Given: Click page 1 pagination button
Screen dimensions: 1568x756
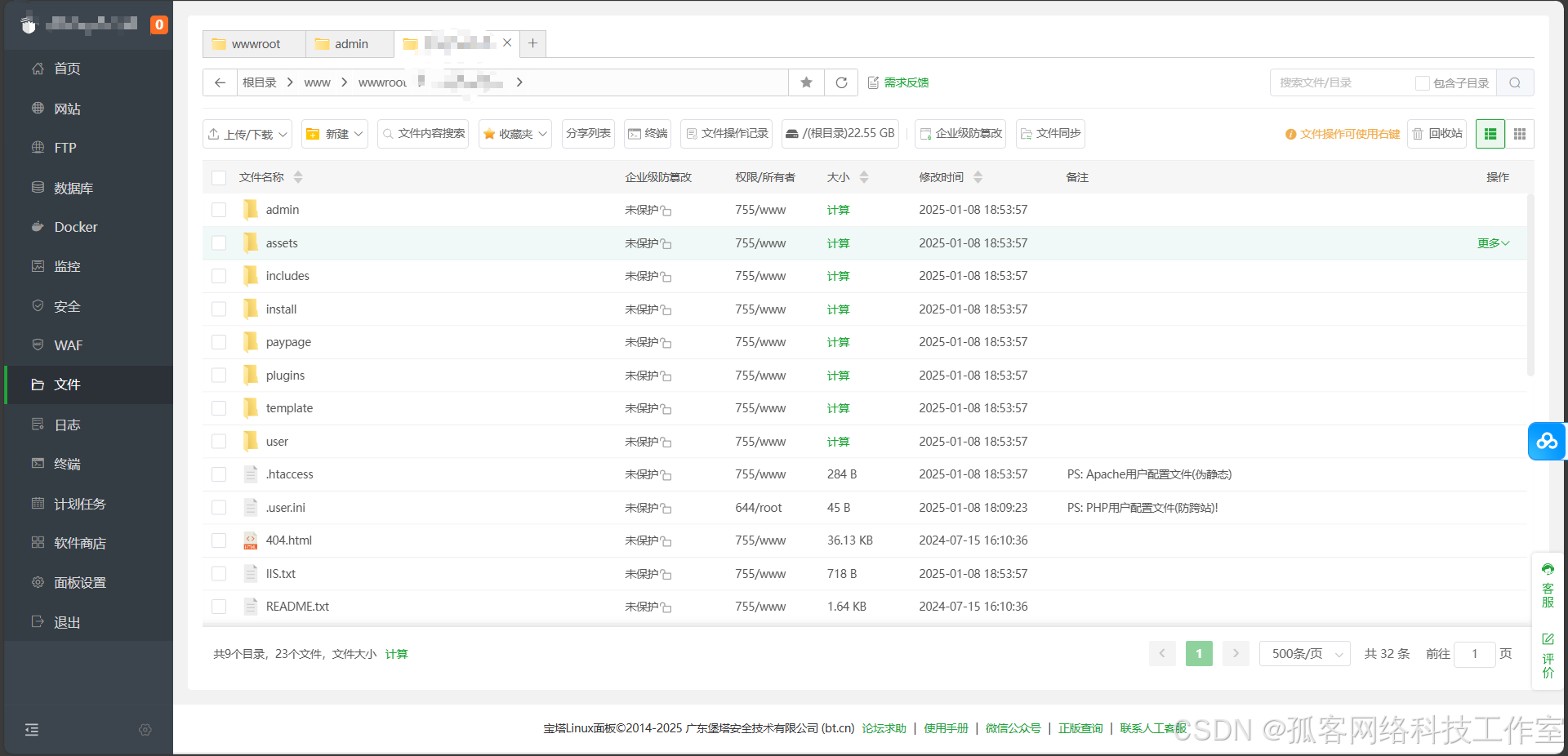Looking at the screenshot, I should (x=1199, y=653).
